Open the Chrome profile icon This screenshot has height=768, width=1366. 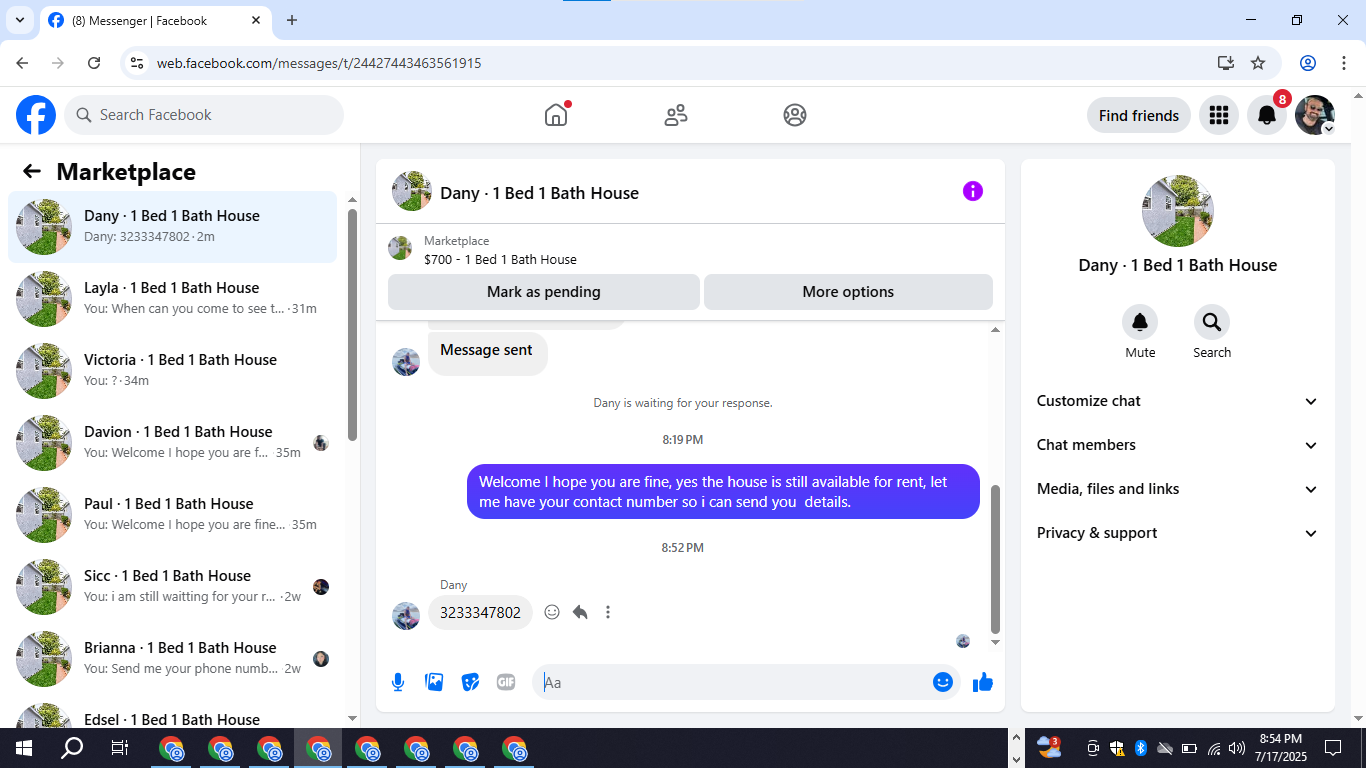[x=1308, y=63]
